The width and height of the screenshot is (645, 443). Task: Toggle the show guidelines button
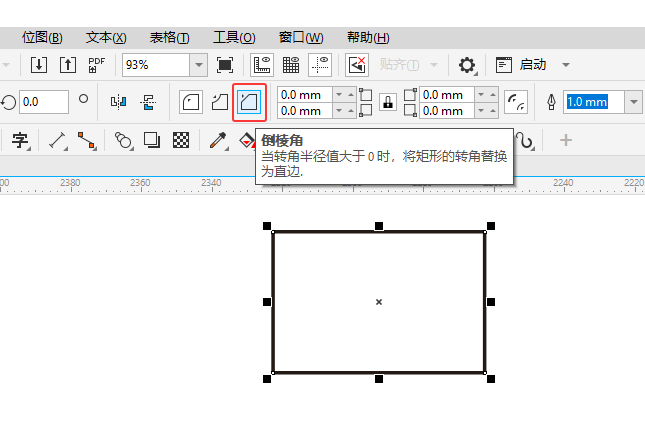tap(320, 65)
